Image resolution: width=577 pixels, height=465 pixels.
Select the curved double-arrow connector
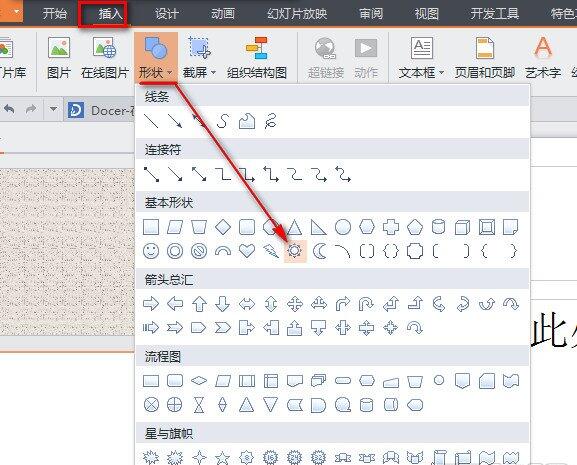(343, 174)
